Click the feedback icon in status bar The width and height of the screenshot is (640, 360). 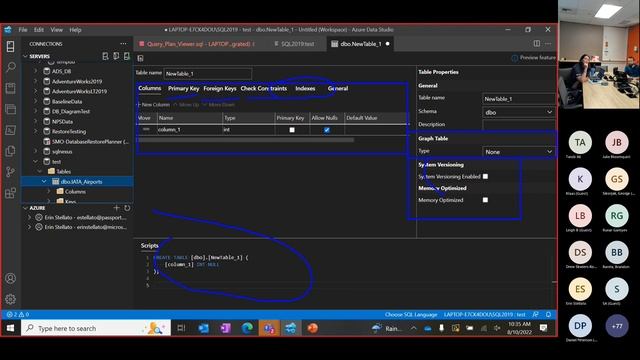tap(536, 314)
